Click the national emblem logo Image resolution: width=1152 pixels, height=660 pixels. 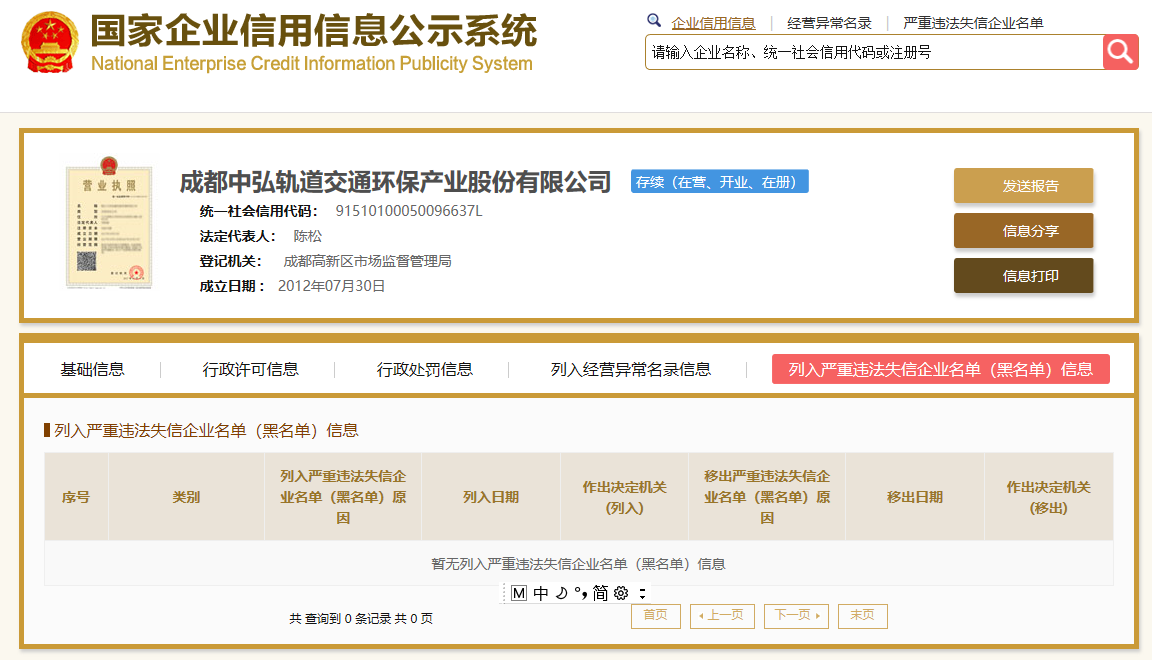[x=50, y=42]
